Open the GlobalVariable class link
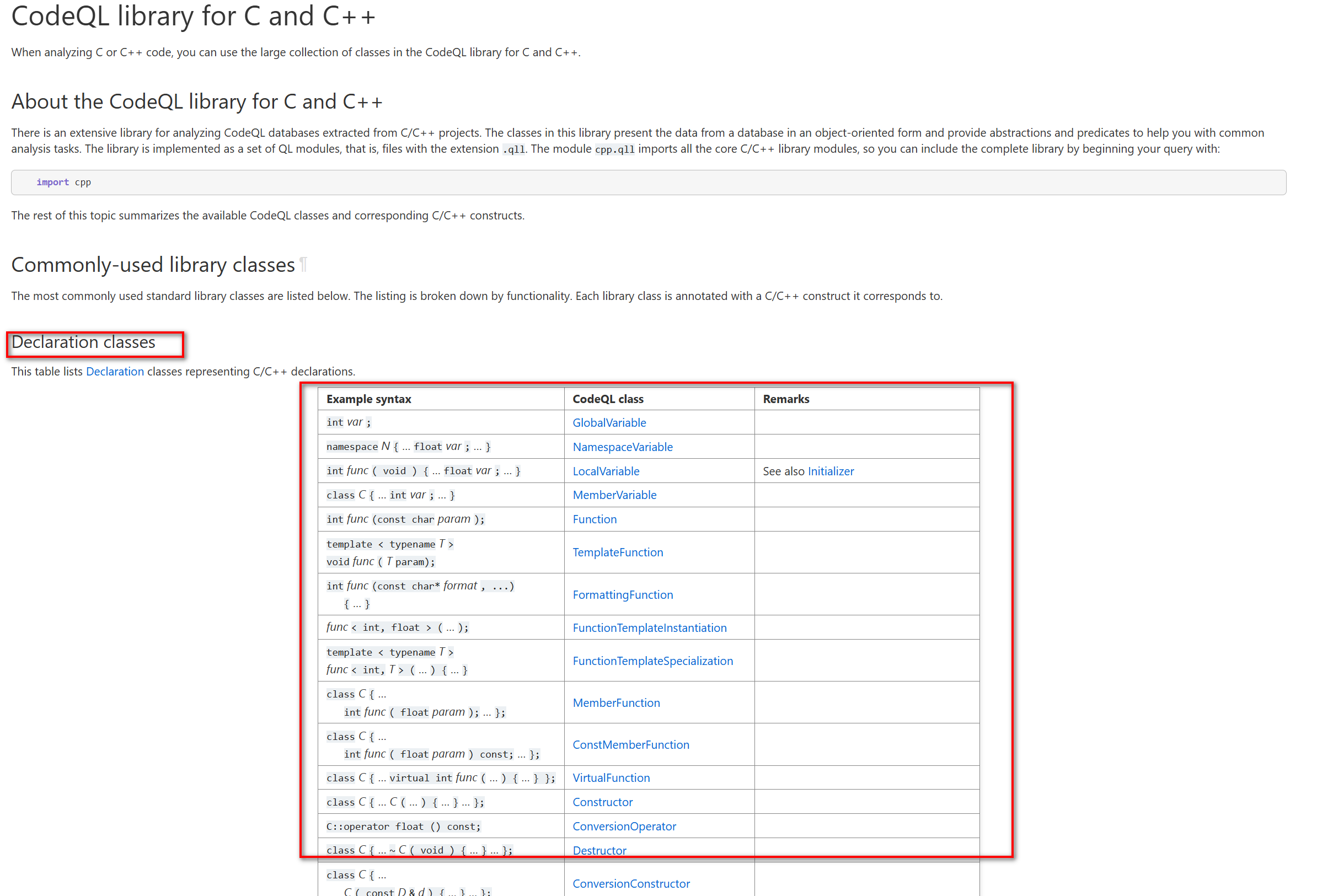This screenshot has height=896, width=1317. pyautogui.click(x=609, y=422)
